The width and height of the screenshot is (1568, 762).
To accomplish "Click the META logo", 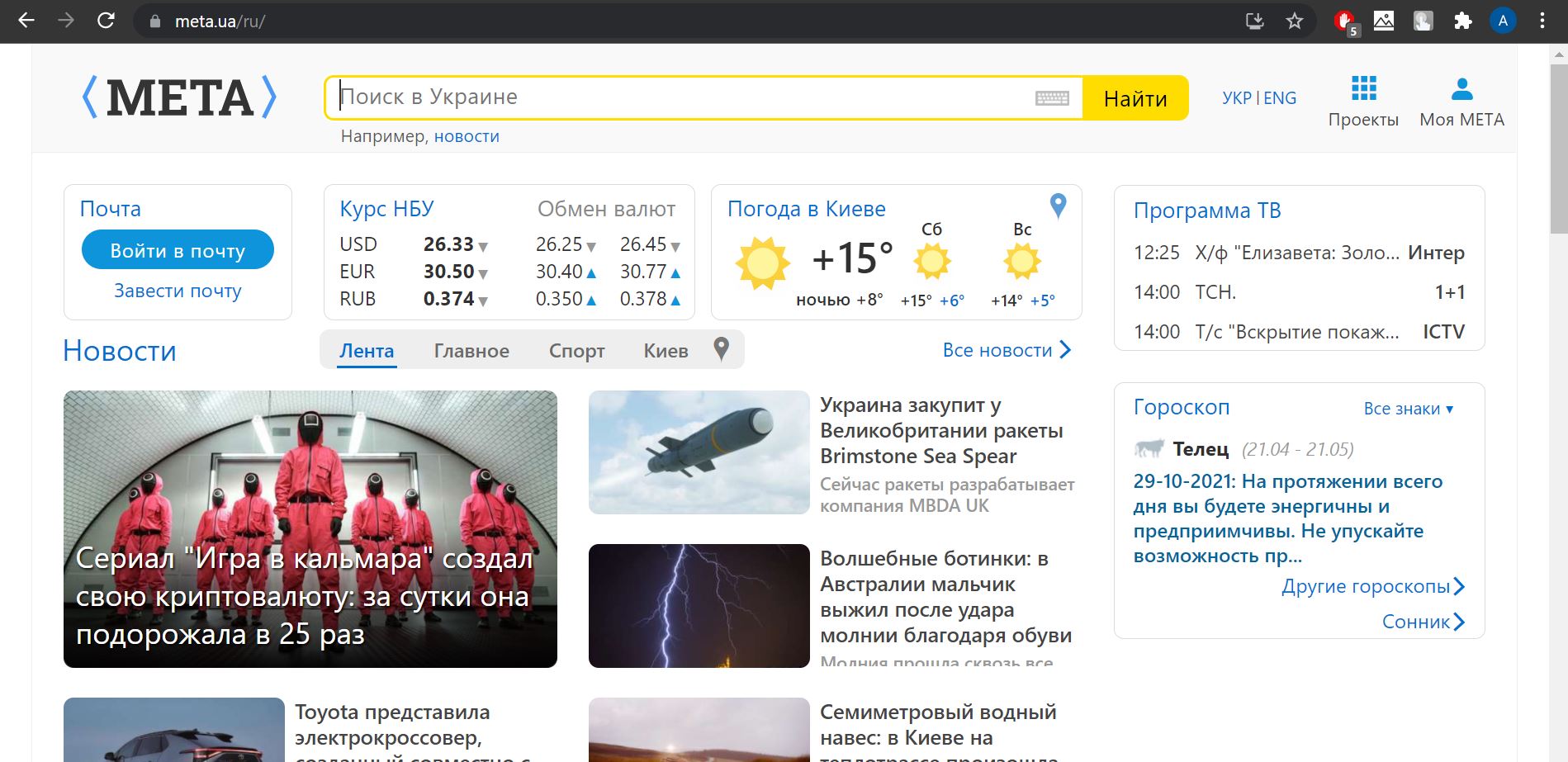I will click(179, 97).
